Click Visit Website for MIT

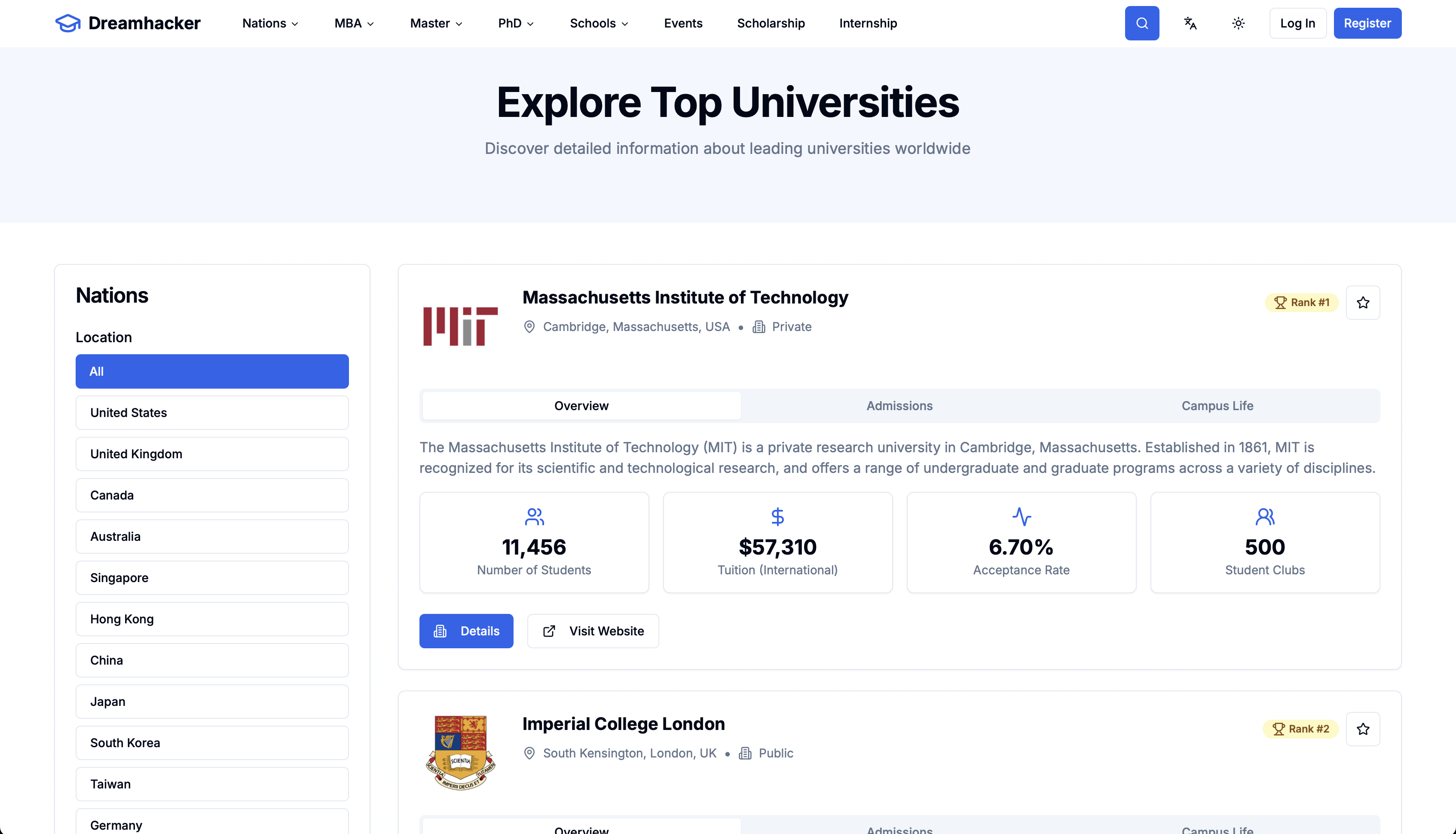click(593, 631)
